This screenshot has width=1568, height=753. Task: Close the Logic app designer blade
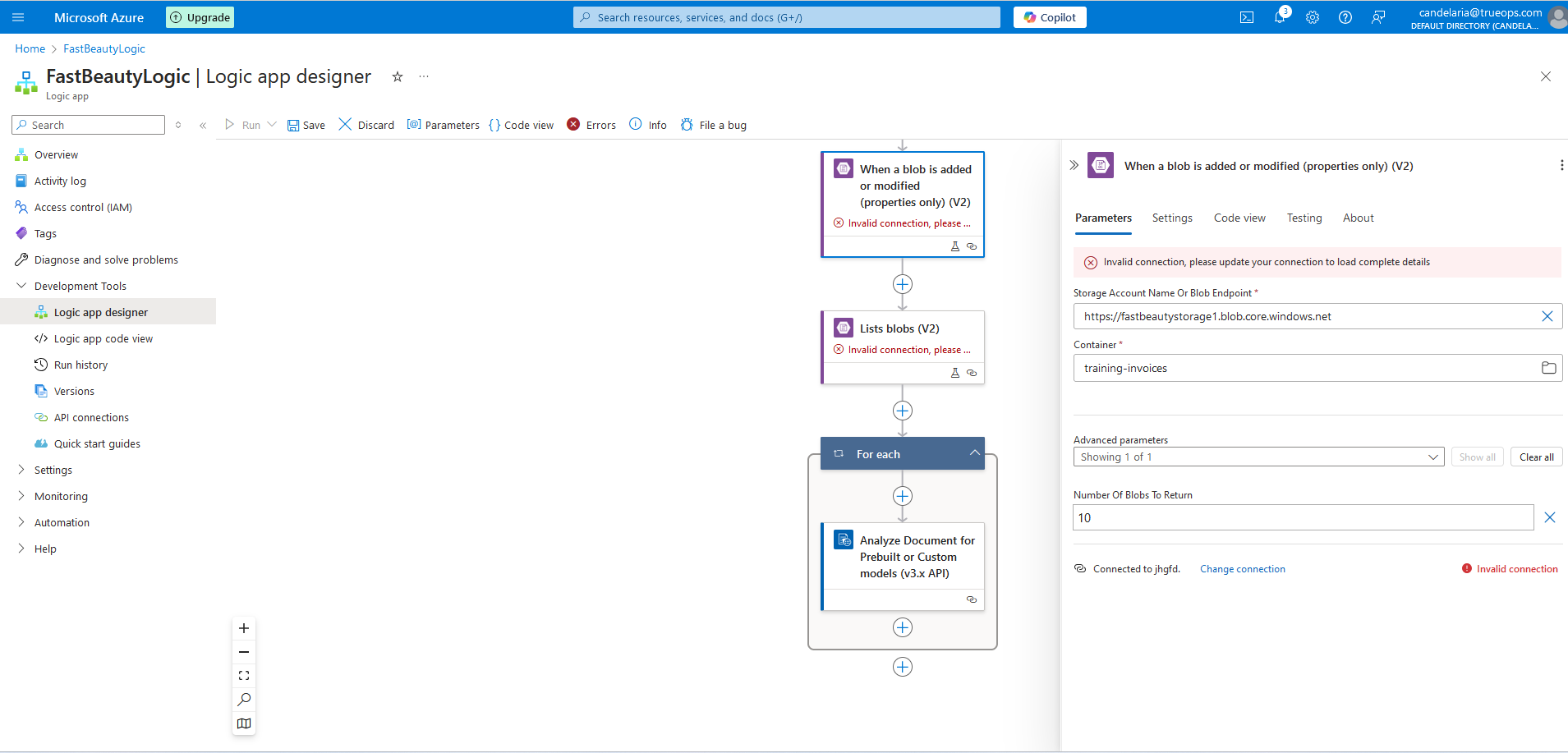1546,76
